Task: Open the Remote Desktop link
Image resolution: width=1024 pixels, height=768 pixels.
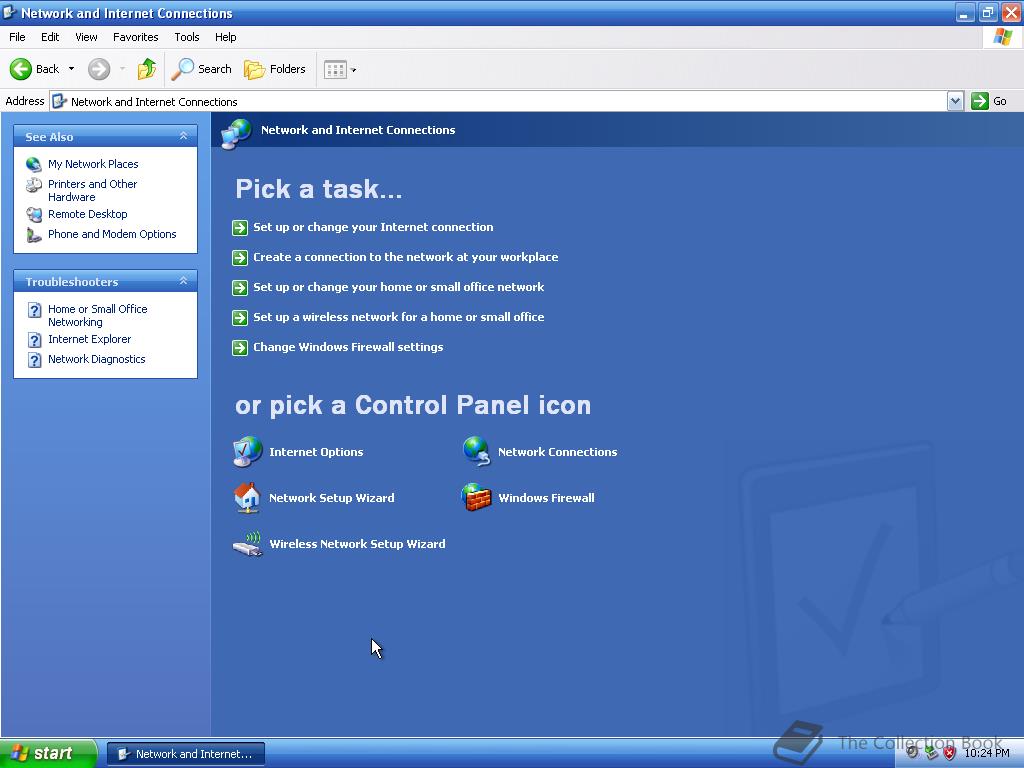Action: (88, 214)
